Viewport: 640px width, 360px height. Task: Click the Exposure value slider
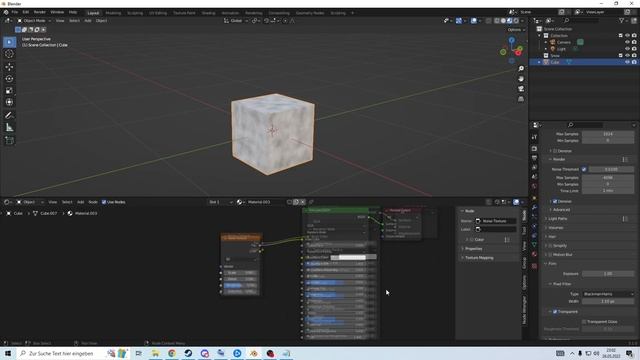[x=608, y=274]
